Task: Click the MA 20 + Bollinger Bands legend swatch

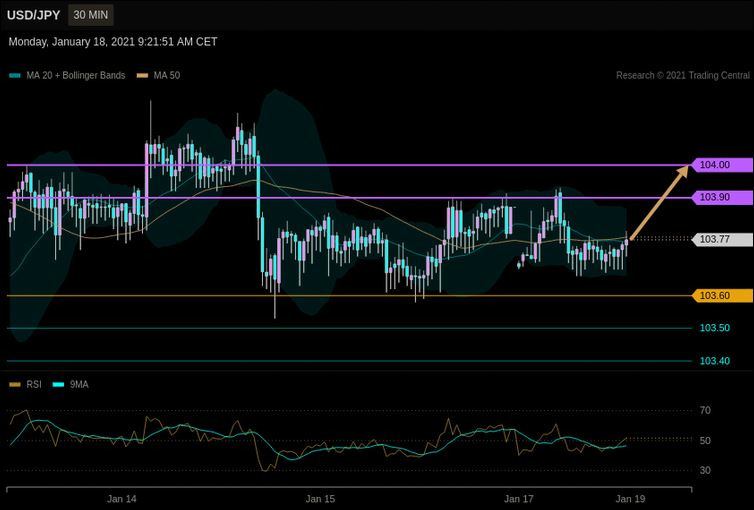Action: [15, 75]
